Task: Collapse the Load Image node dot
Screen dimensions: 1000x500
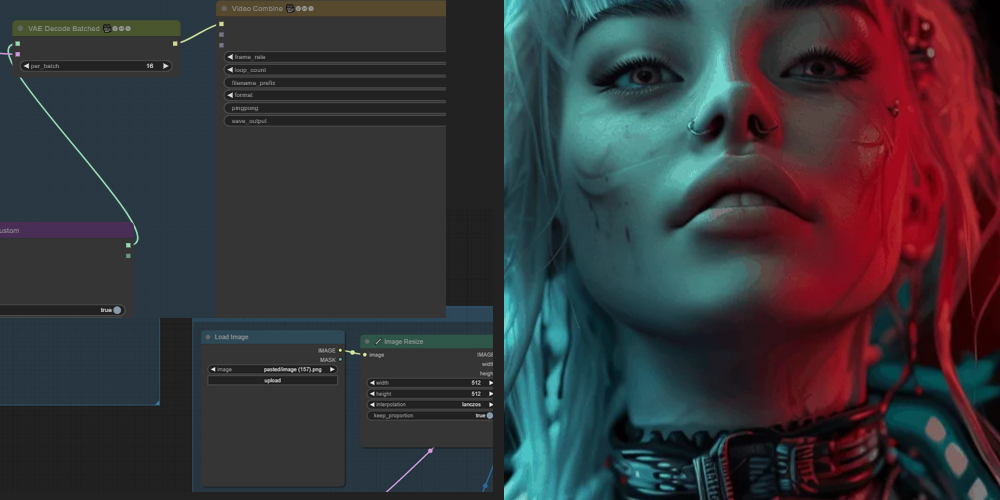Action: tap(208, 337)
